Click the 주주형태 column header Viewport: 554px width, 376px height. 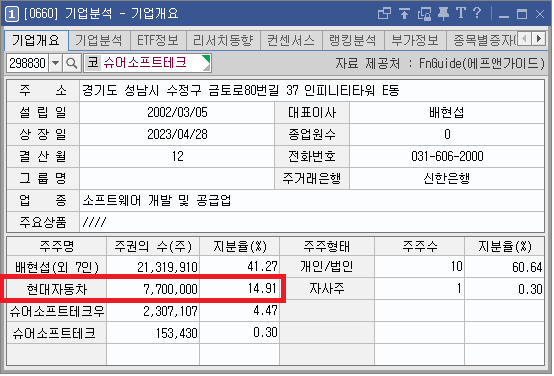tap(327, 247)
